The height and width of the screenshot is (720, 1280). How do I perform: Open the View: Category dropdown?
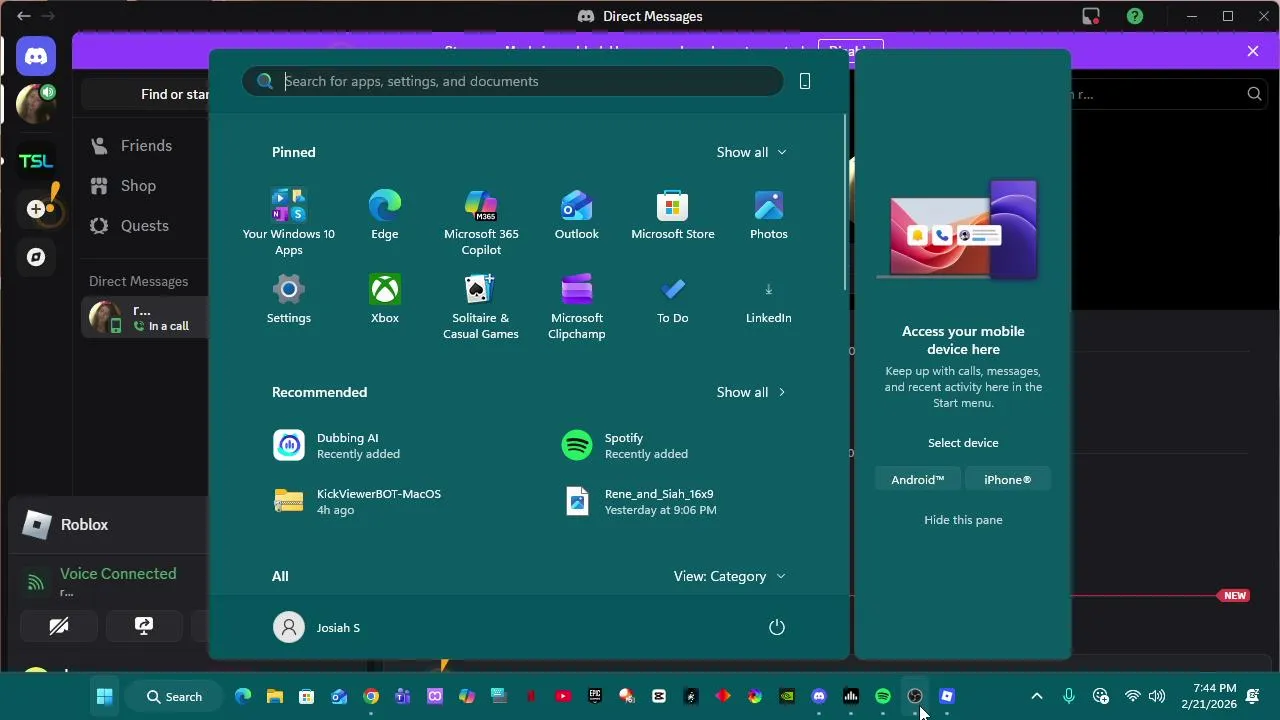point(729,576)
